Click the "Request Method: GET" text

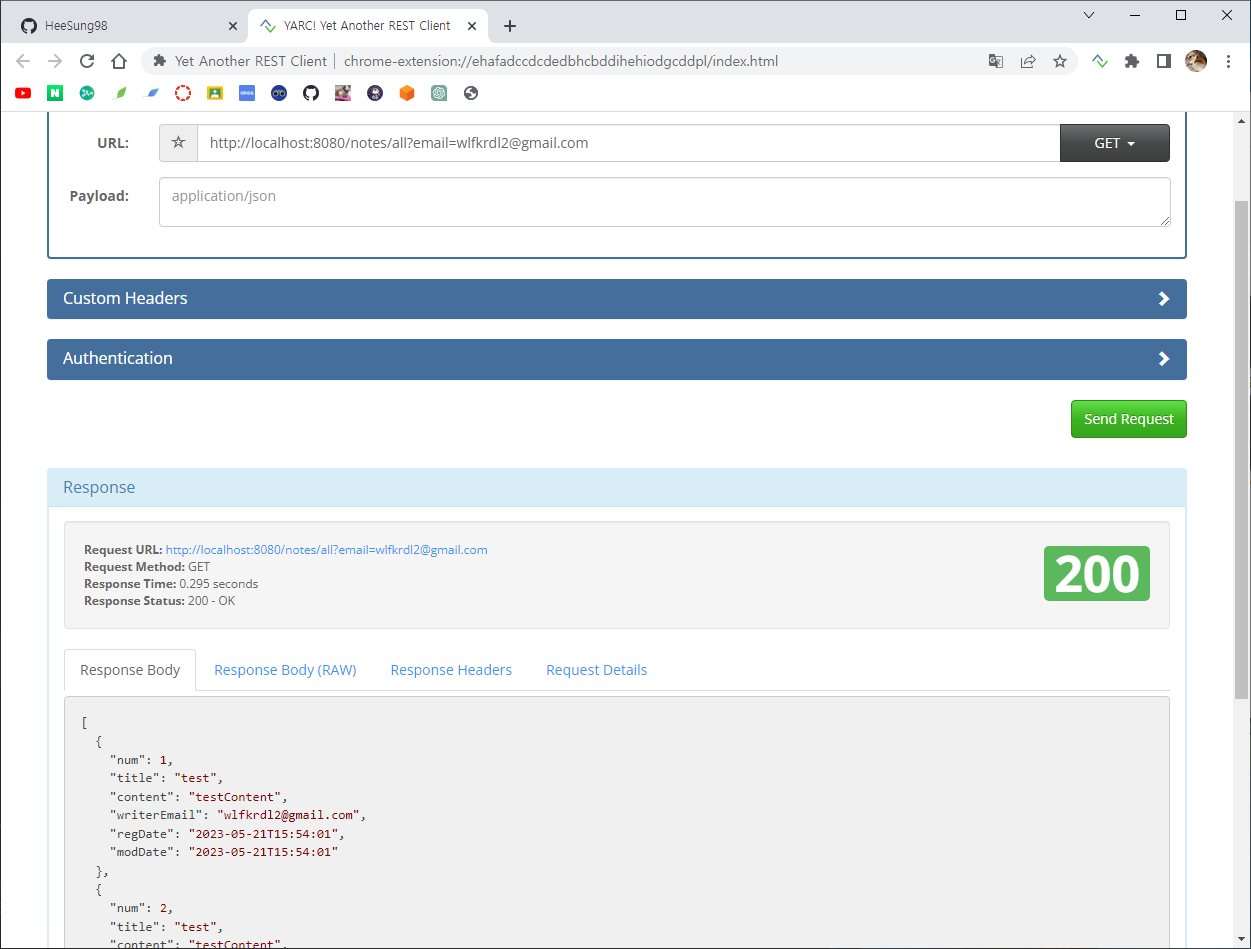[x=147, y=567]
